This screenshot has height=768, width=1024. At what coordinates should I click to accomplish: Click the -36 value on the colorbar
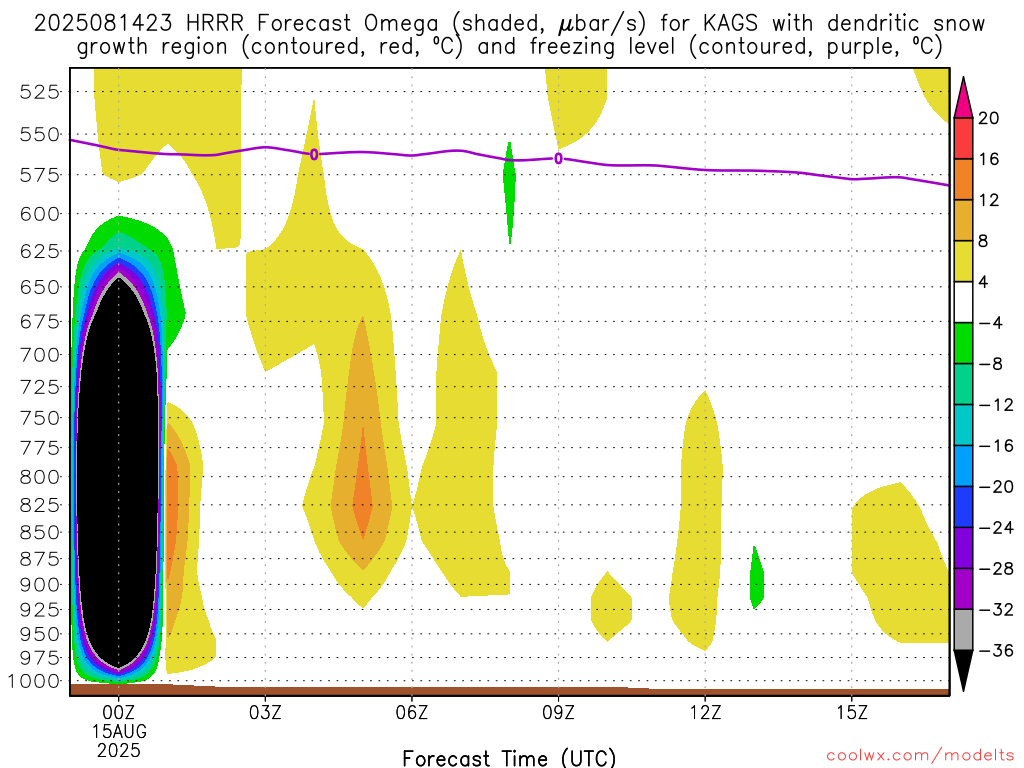click(996, 650)
